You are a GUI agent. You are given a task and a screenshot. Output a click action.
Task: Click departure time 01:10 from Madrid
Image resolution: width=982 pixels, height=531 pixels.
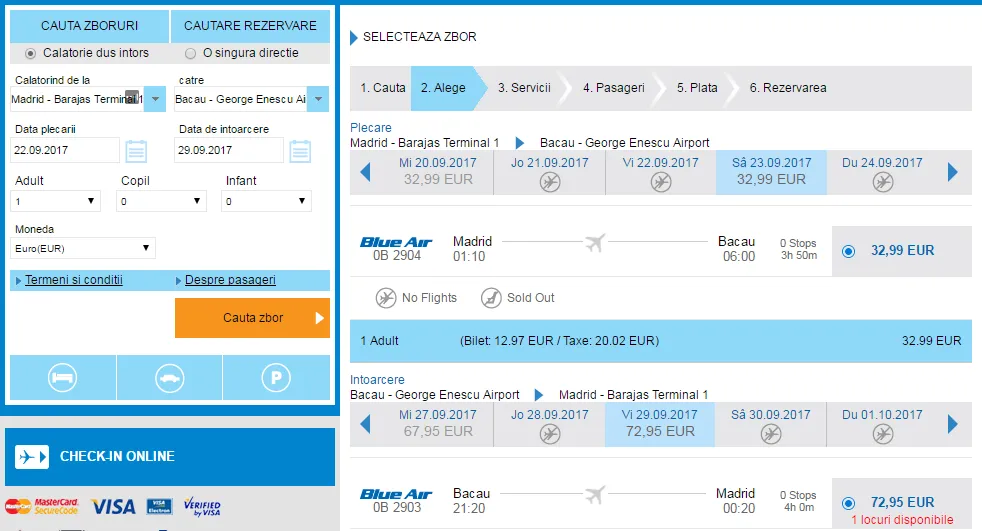coord(469,256)
